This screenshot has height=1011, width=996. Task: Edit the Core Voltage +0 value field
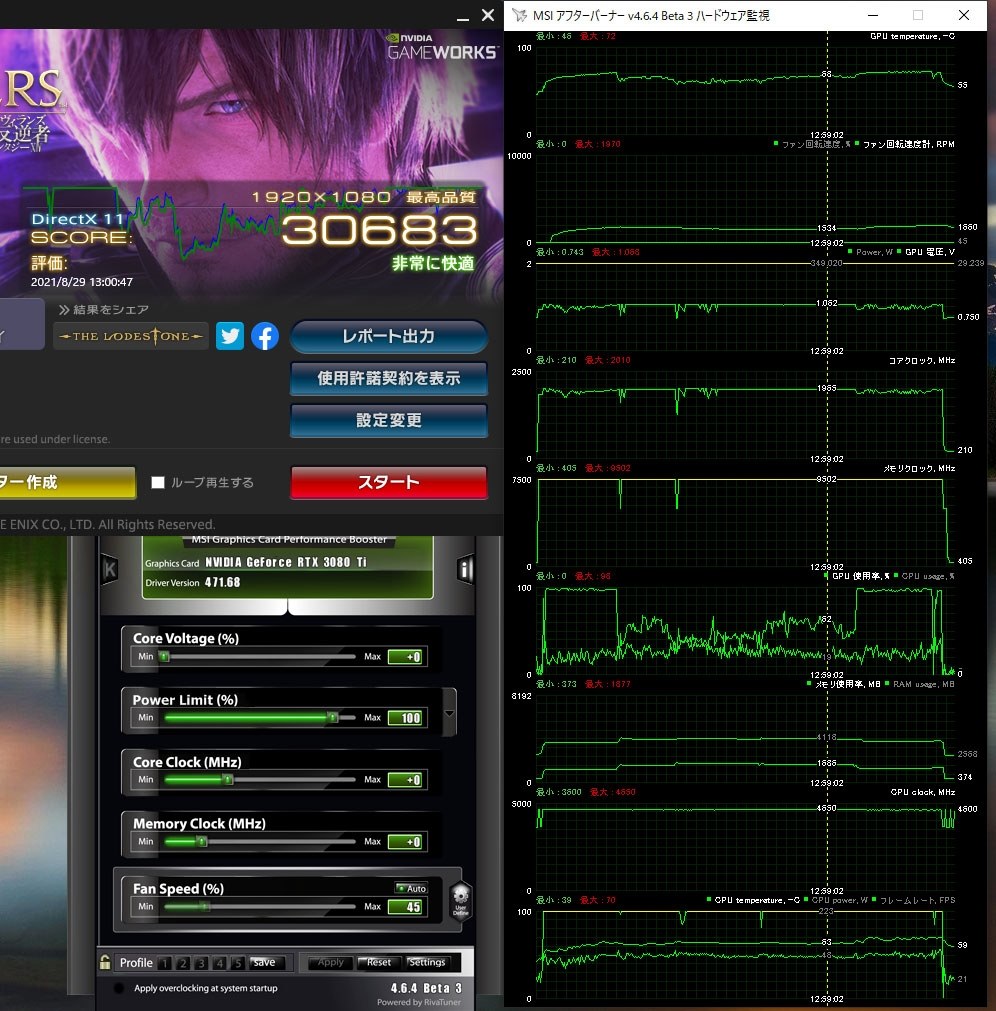click(405, 656)
